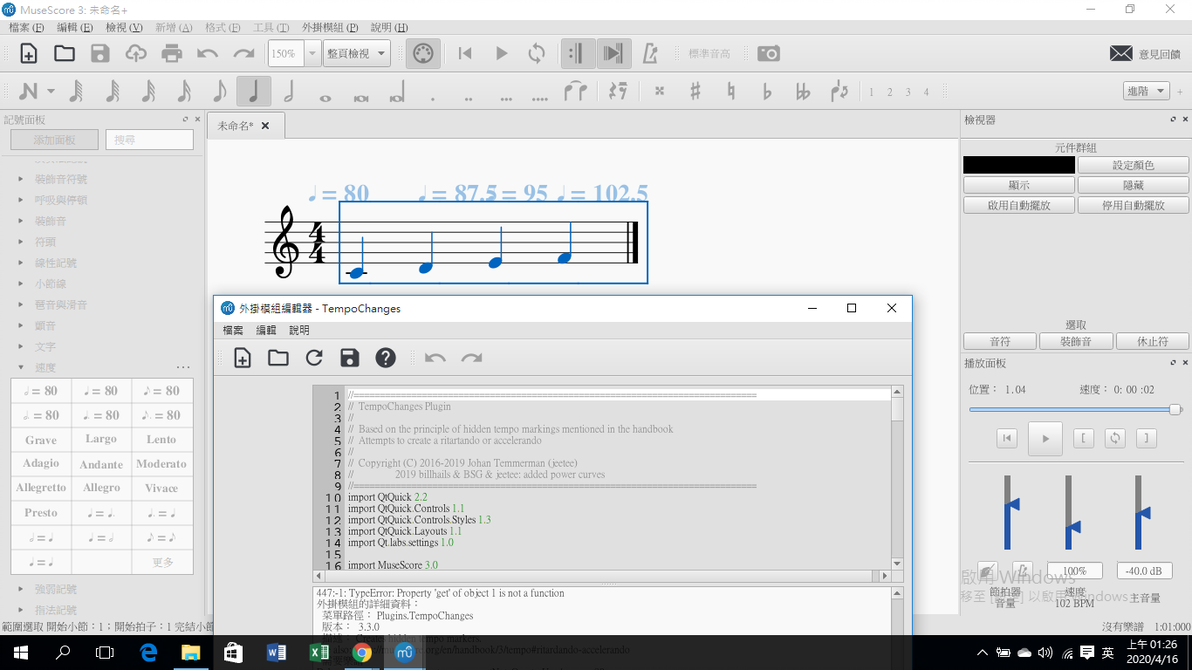1192x670 pixels.
Task: Open the help icon in plugin editor
Action: [x=385, y=358]
